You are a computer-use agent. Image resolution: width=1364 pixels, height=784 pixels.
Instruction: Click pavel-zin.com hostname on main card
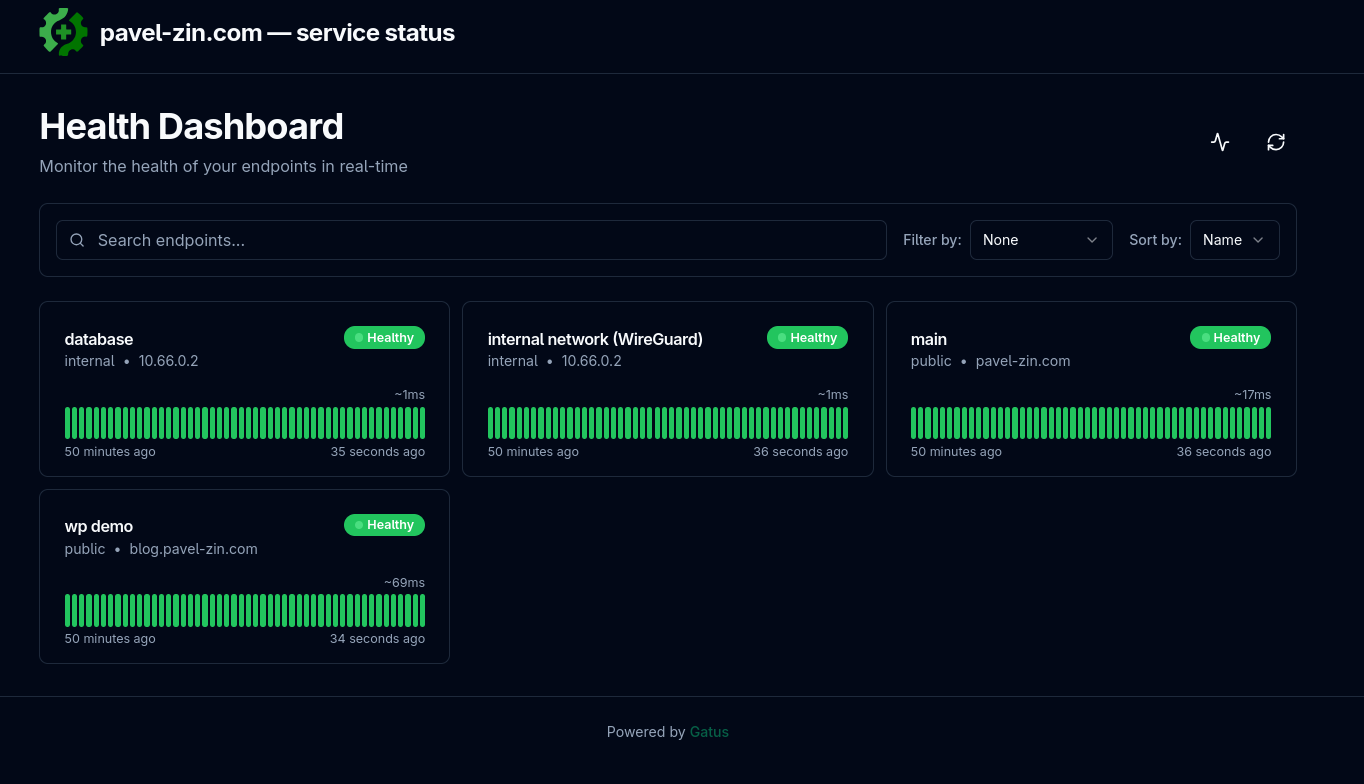[x=1023, y=361]
